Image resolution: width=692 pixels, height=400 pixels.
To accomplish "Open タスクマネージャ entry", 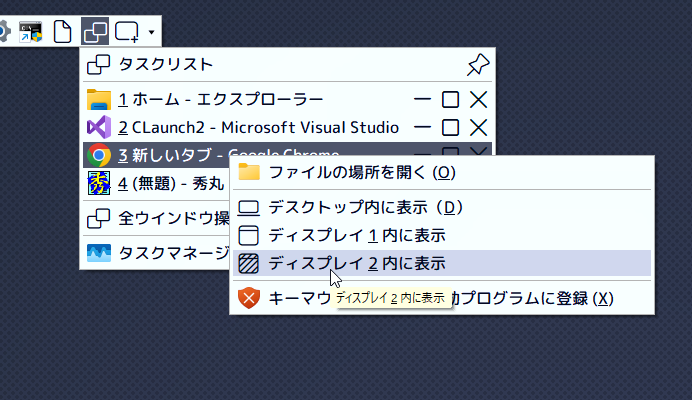I will click(156, 253).
